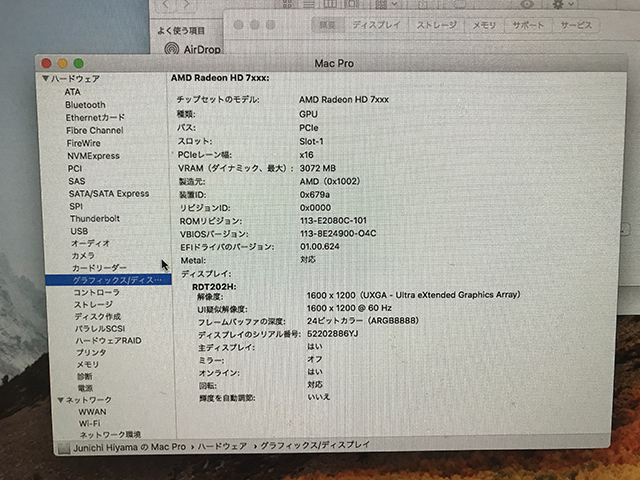Click the green zoom button of Mac Pro window

coord(78,63)
